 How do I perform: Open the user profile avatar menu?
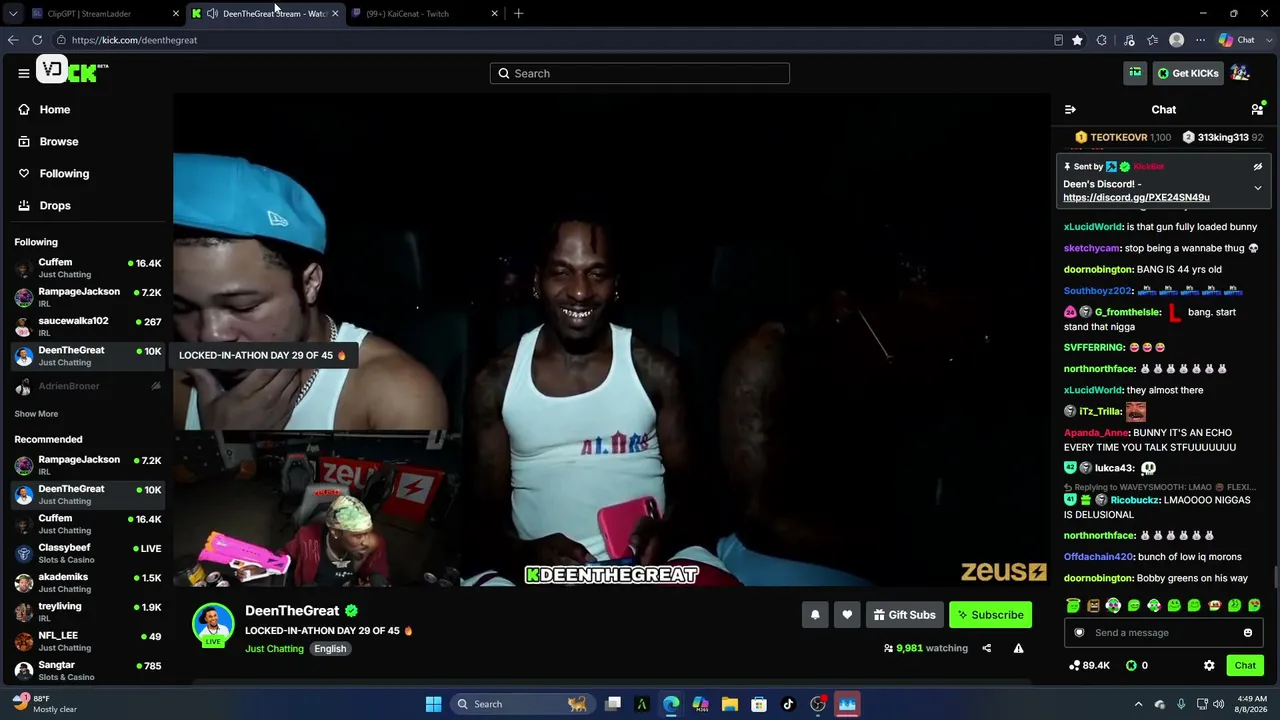point(1240,73)
